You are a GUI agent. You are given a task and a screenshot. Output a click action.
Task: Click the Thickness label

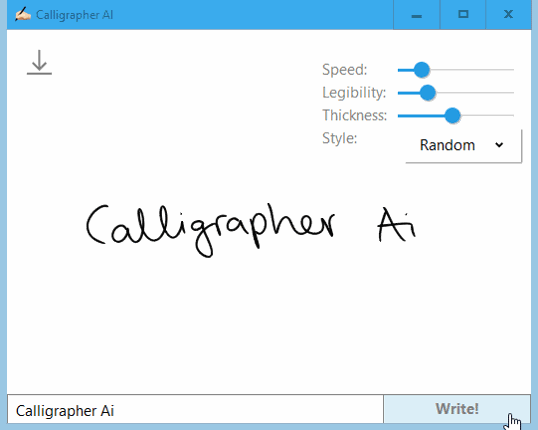point(354,115)
